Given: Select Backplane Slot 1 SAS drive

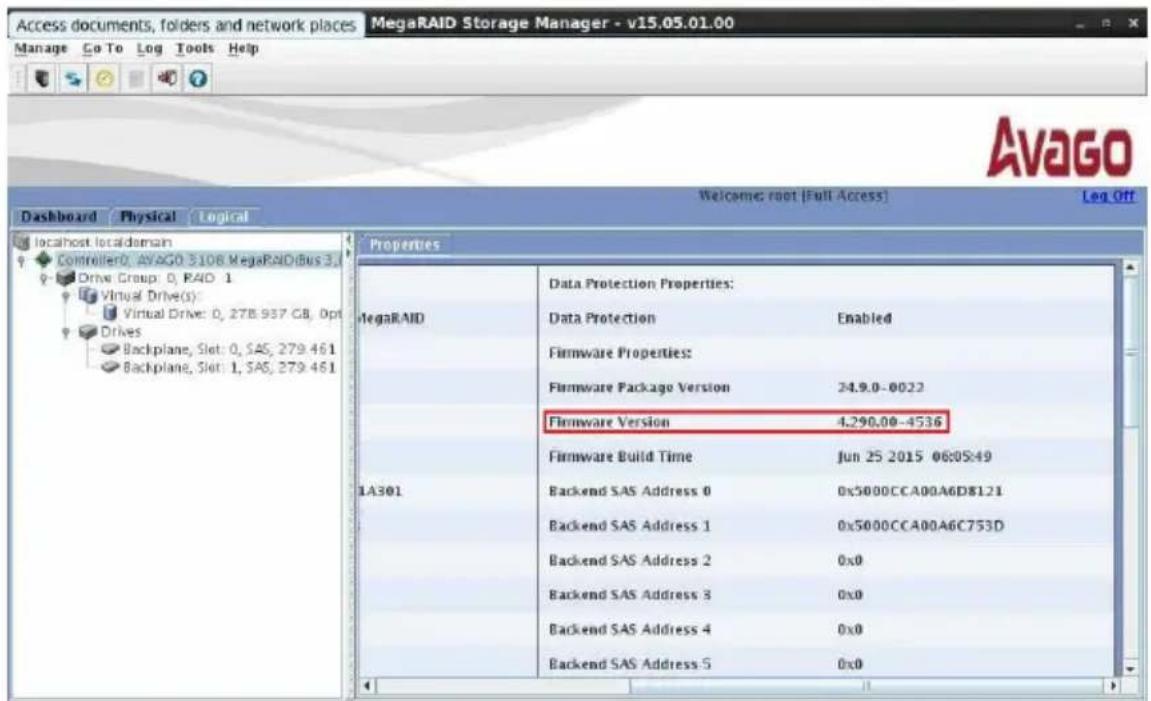Looking at the screenshot, I should [229, 367].
